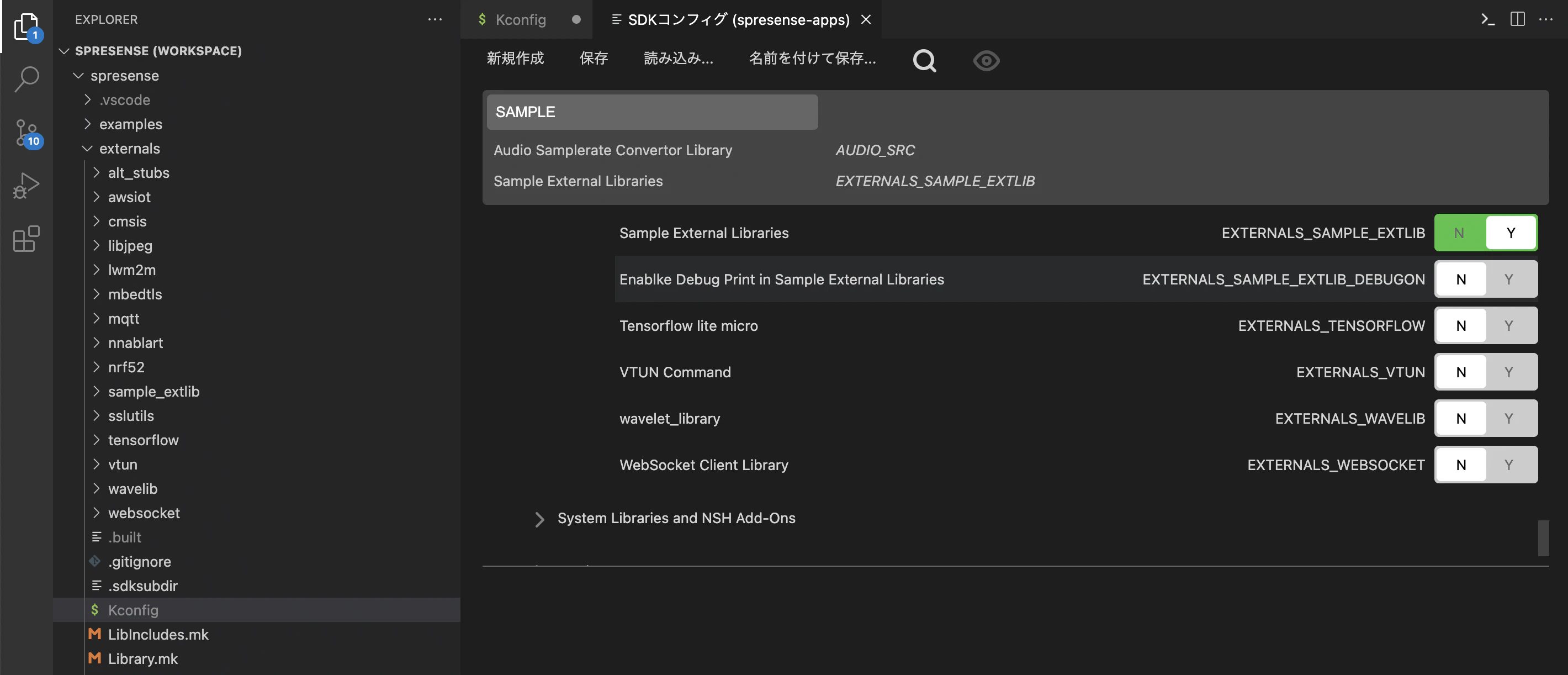Expand the lwm2m folder

tap(96, 270)
